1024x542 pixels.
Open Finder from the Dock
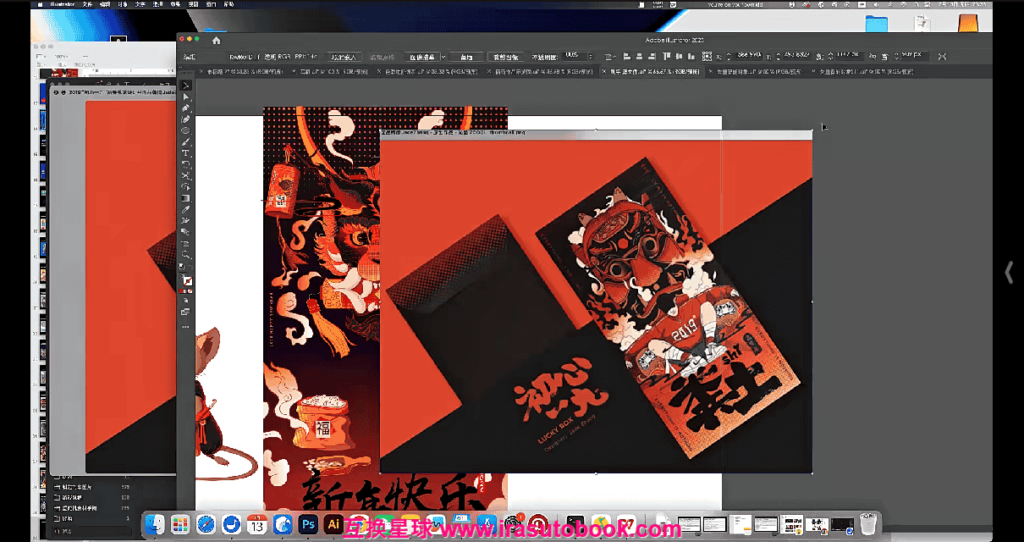155,524
